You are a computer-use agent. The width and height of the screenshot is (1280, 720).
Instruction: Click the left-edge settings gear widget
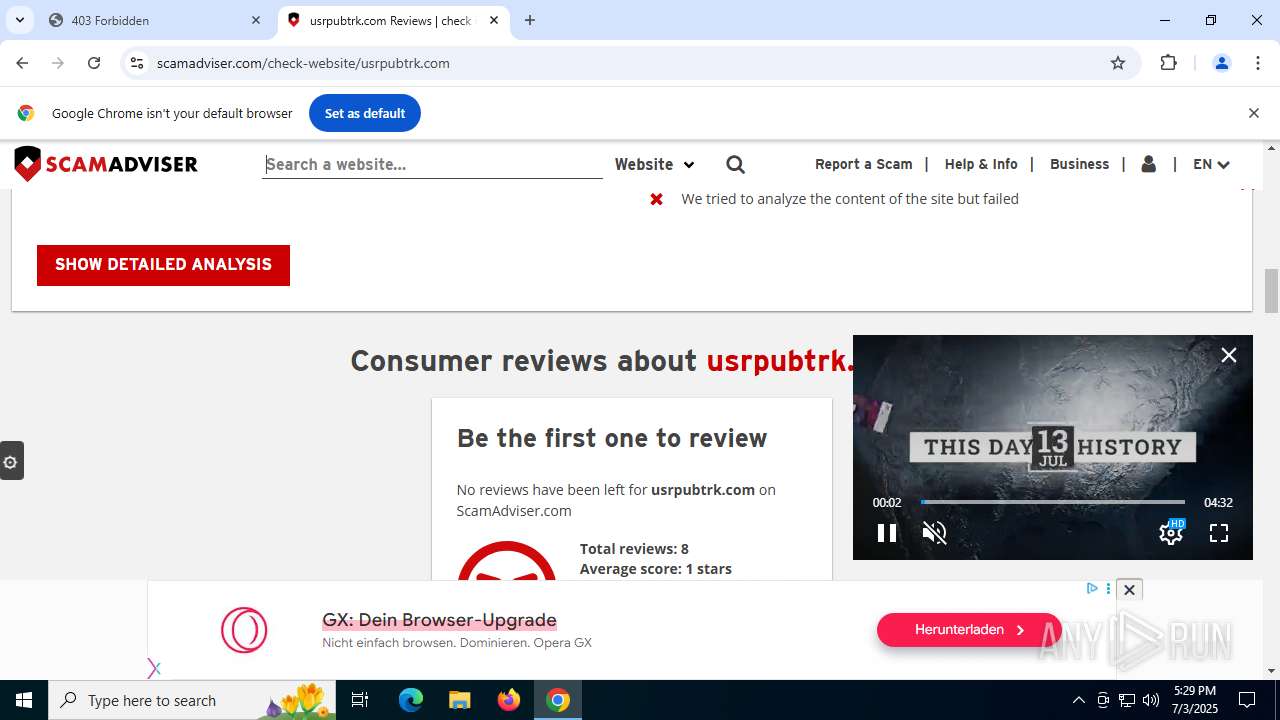[x=11, y=461]
